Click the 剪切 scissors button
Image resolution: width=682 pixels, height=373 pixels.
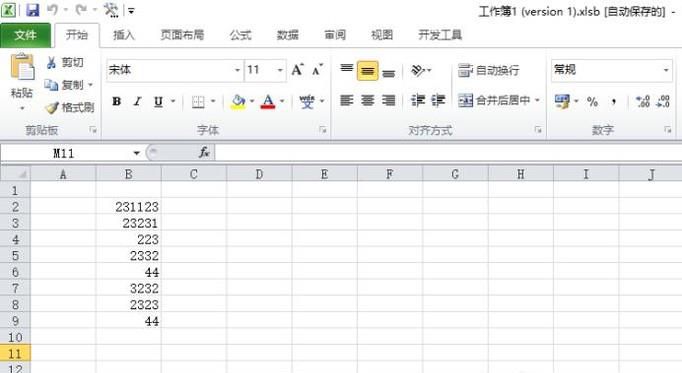65,63
